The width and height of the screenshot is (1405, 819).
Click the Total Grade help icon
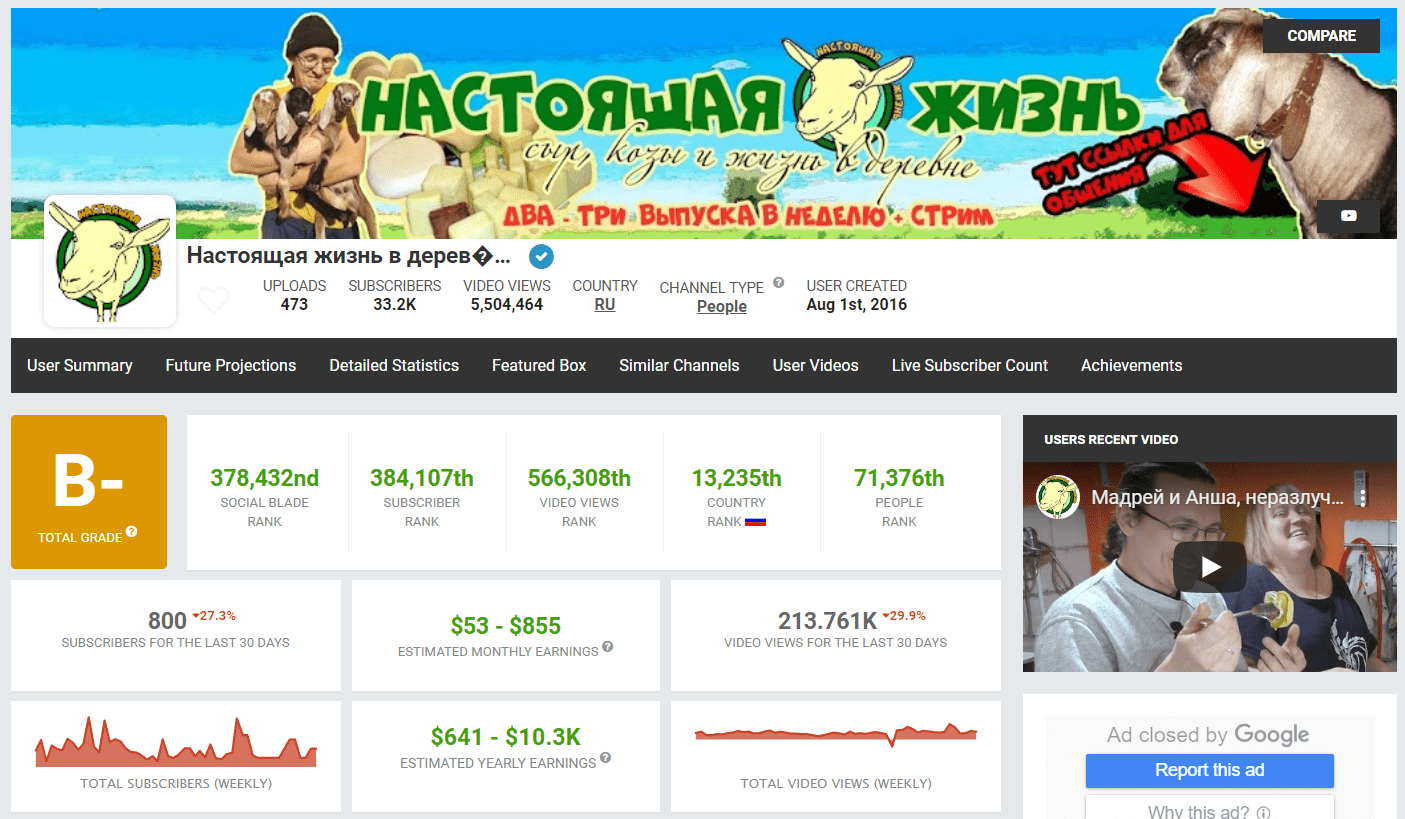132,532
